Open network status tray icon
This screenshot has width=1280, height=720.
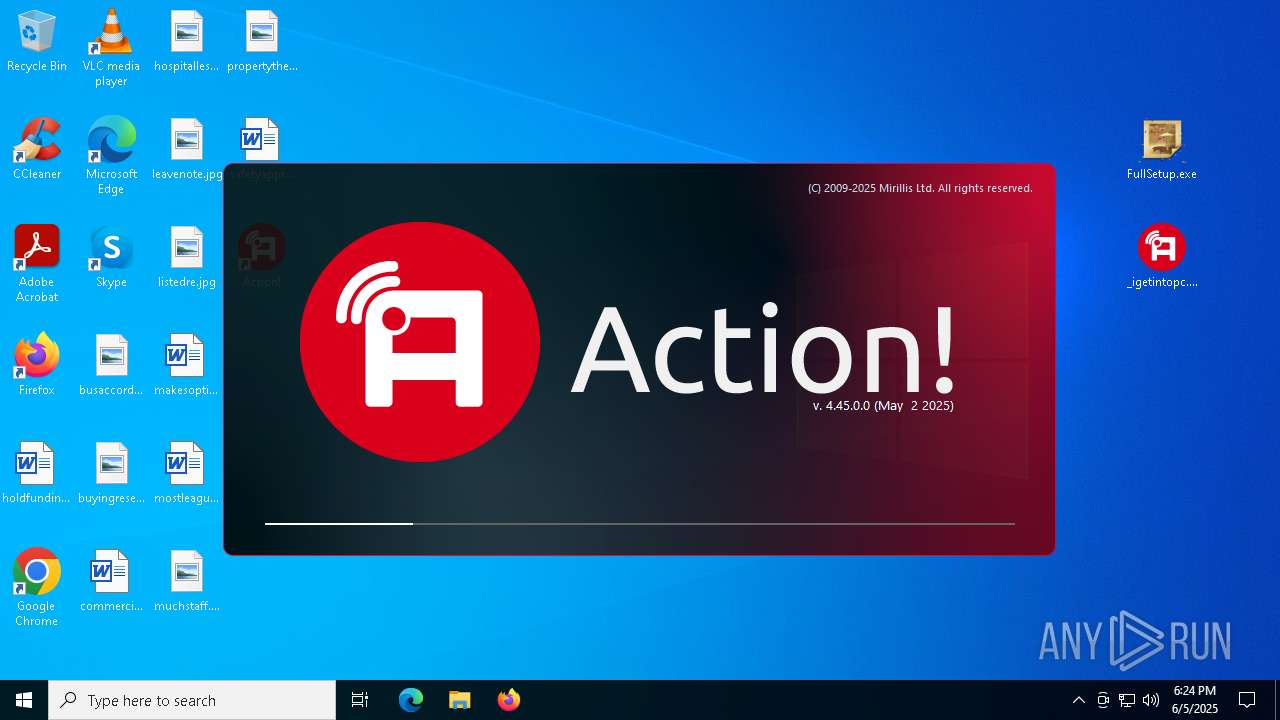tap(1127, 700)
